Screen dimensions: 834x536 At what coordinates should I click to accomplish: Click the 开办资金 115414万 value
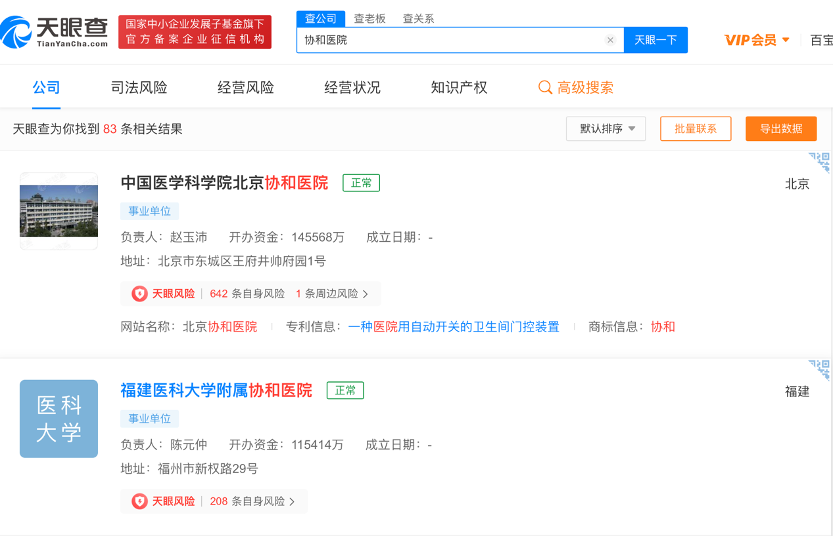click(x=318, y=445)
